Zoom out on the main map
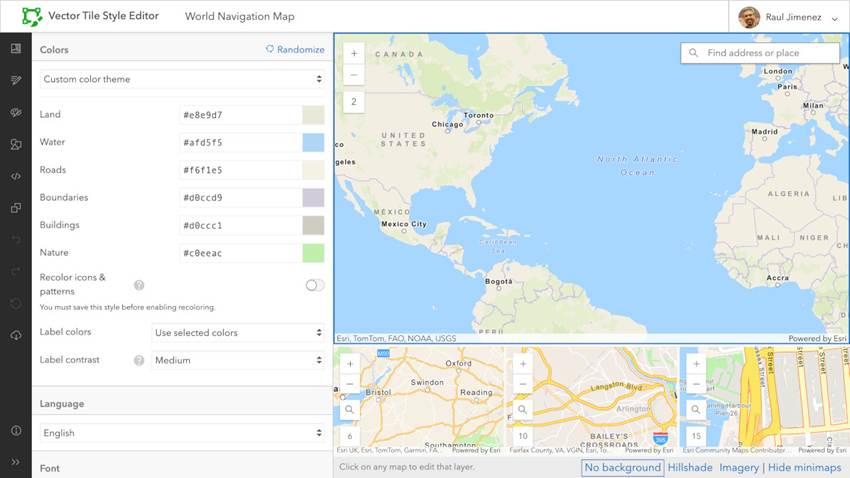850x478 pixels. coord(354,74)
